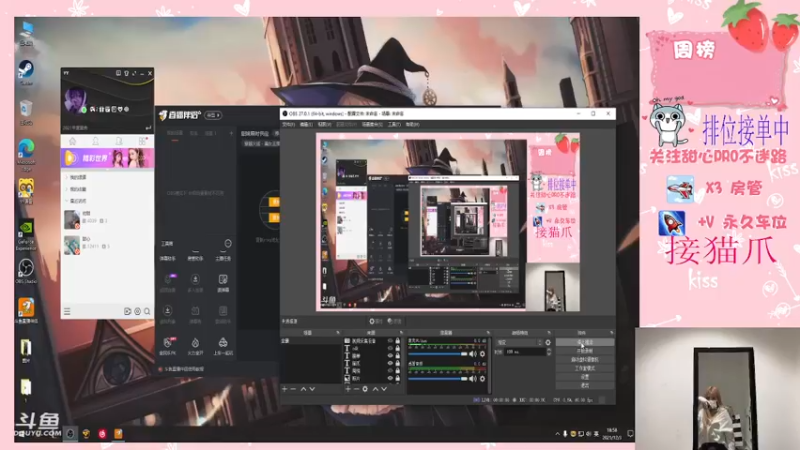
Task: Open the This PC desktop icon
Action: point(26,32)
